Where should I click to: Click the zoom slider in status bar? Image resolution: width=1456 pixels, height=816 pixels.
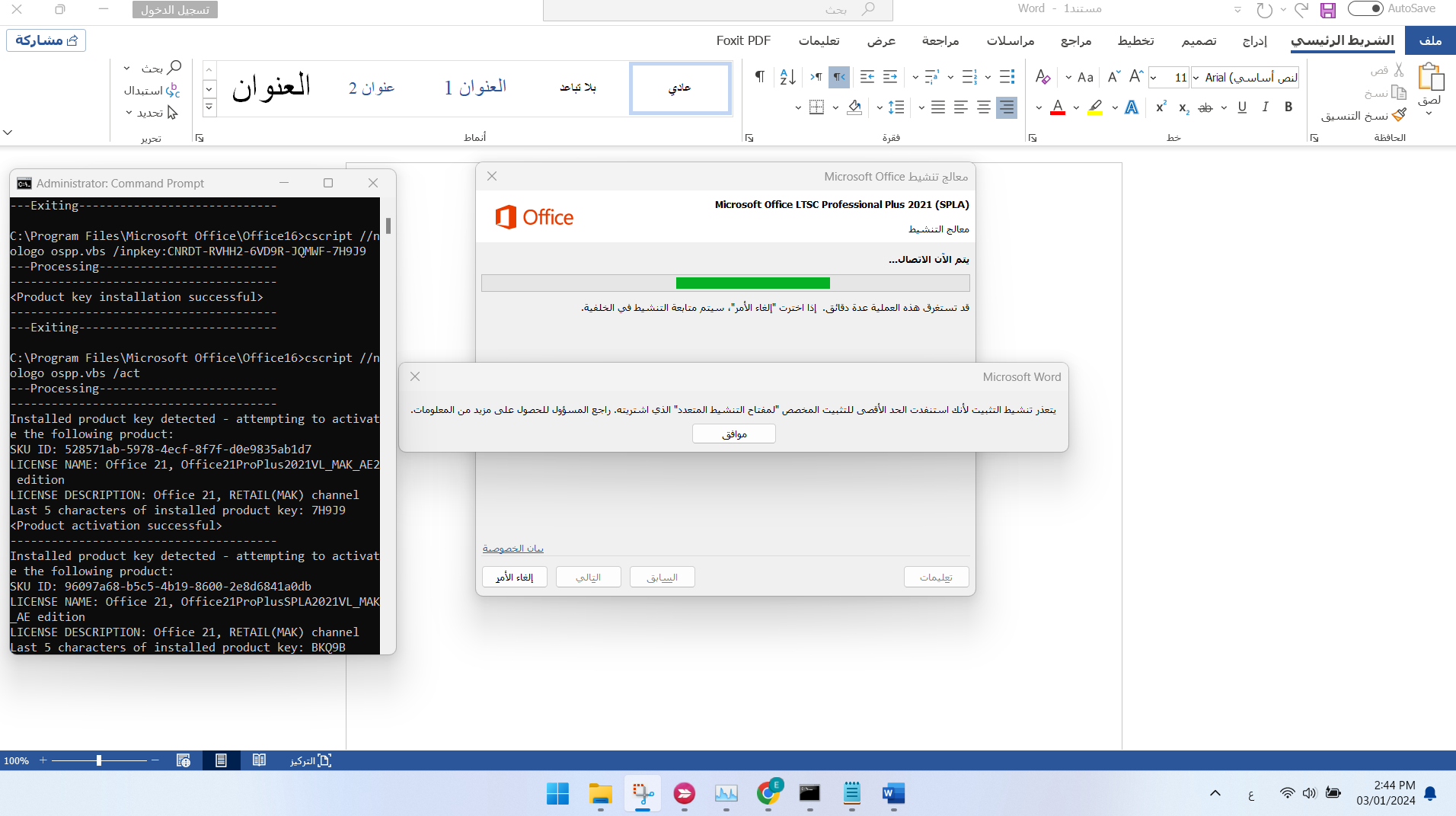[x=99, y=760]
